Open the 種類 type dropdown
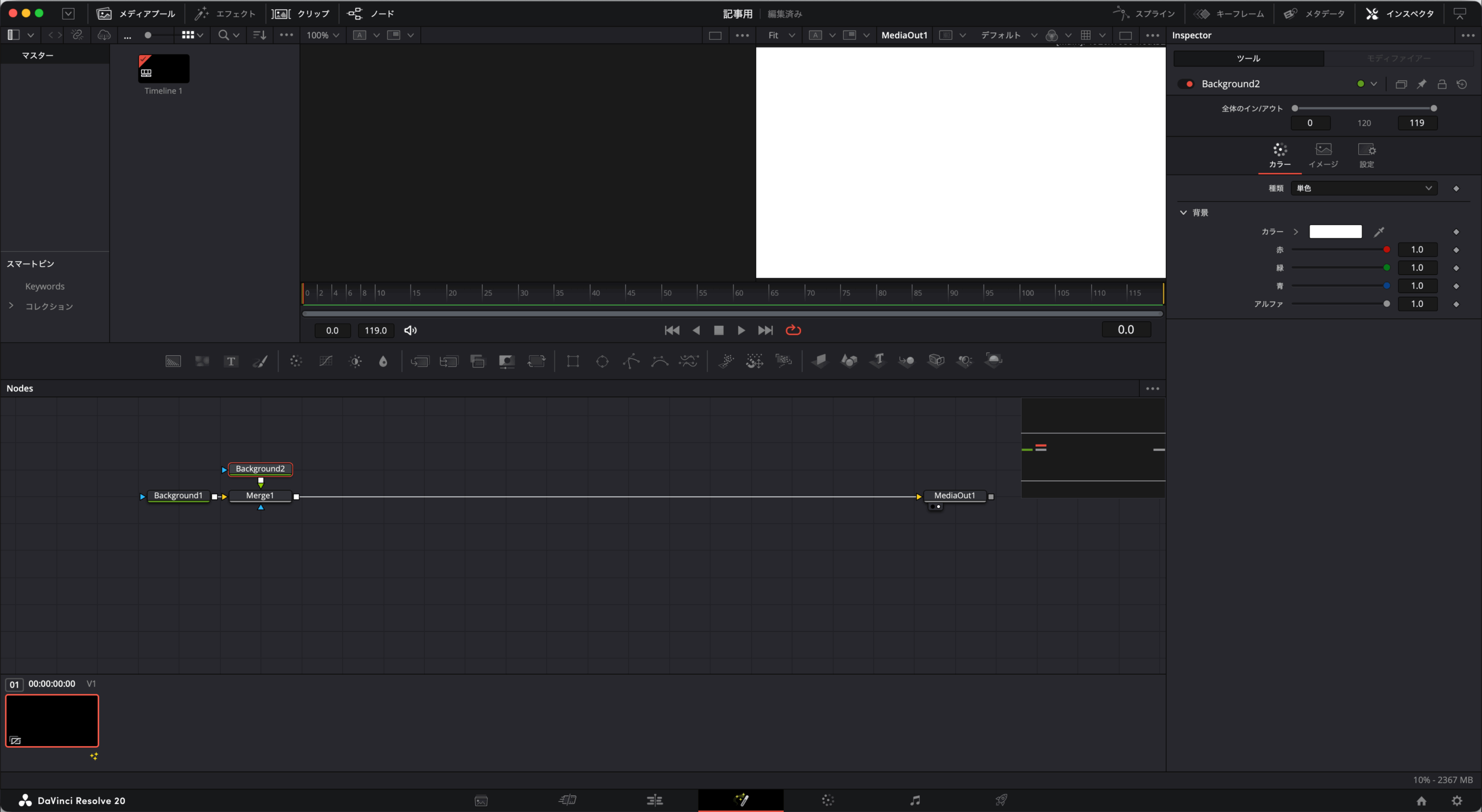 click(x=1363, y=188)
